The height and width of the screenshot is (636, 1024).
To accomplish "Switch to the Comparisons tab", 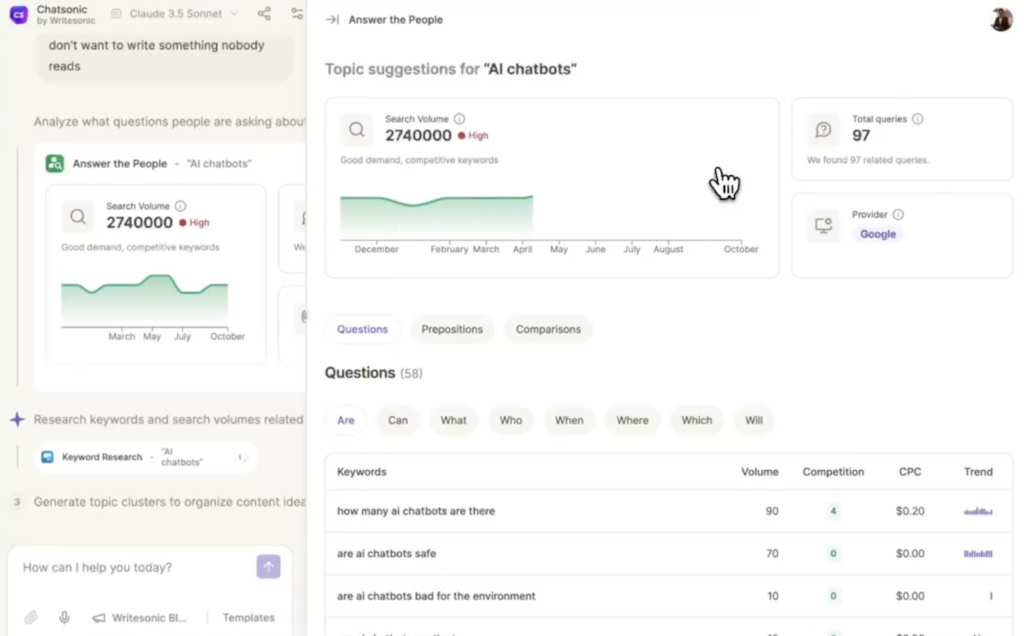I will pos(548,329).
